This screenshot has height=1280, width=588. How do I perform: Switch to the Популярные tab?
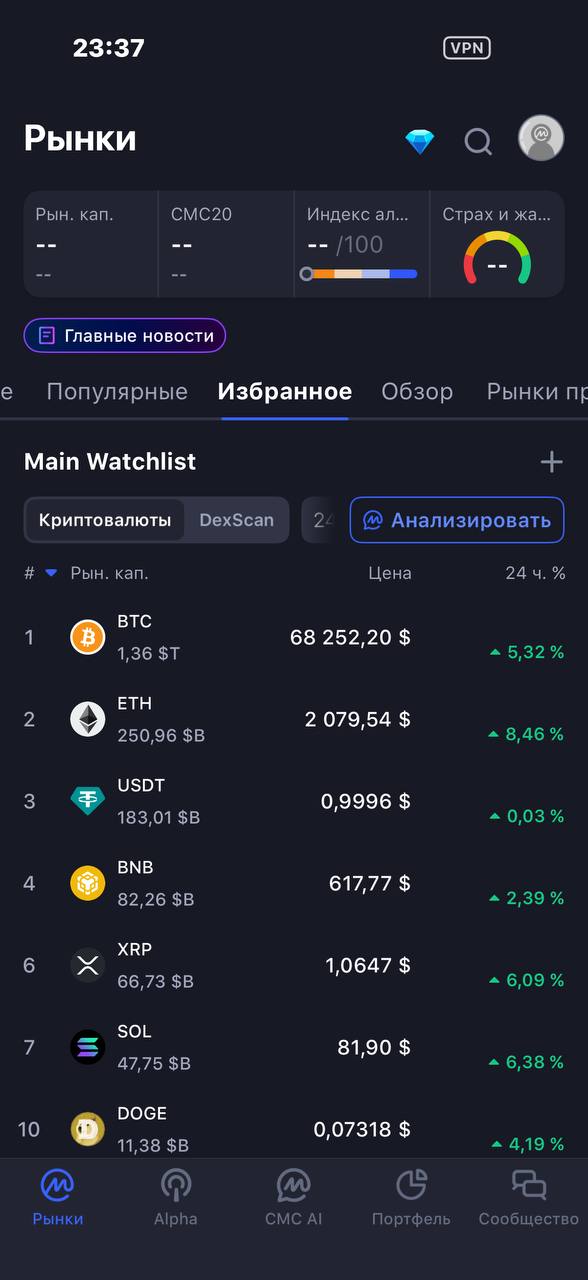pyautogui.click(x=117, y=392)
